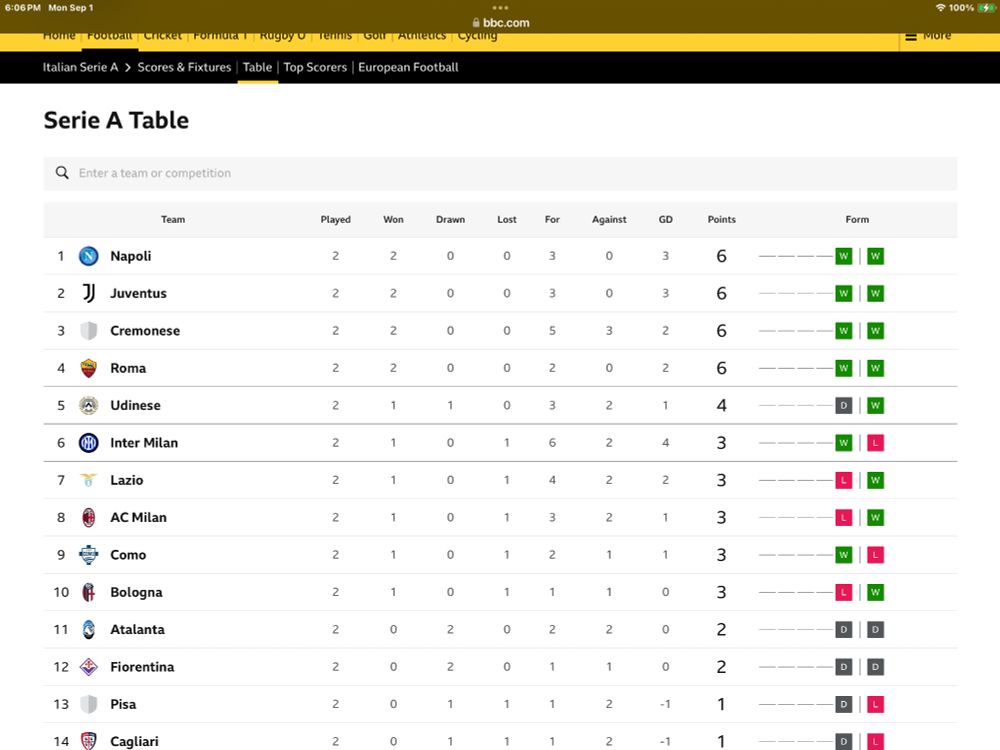Open the Tennis section tab
Screen dimensions: 1000x750
335,36
